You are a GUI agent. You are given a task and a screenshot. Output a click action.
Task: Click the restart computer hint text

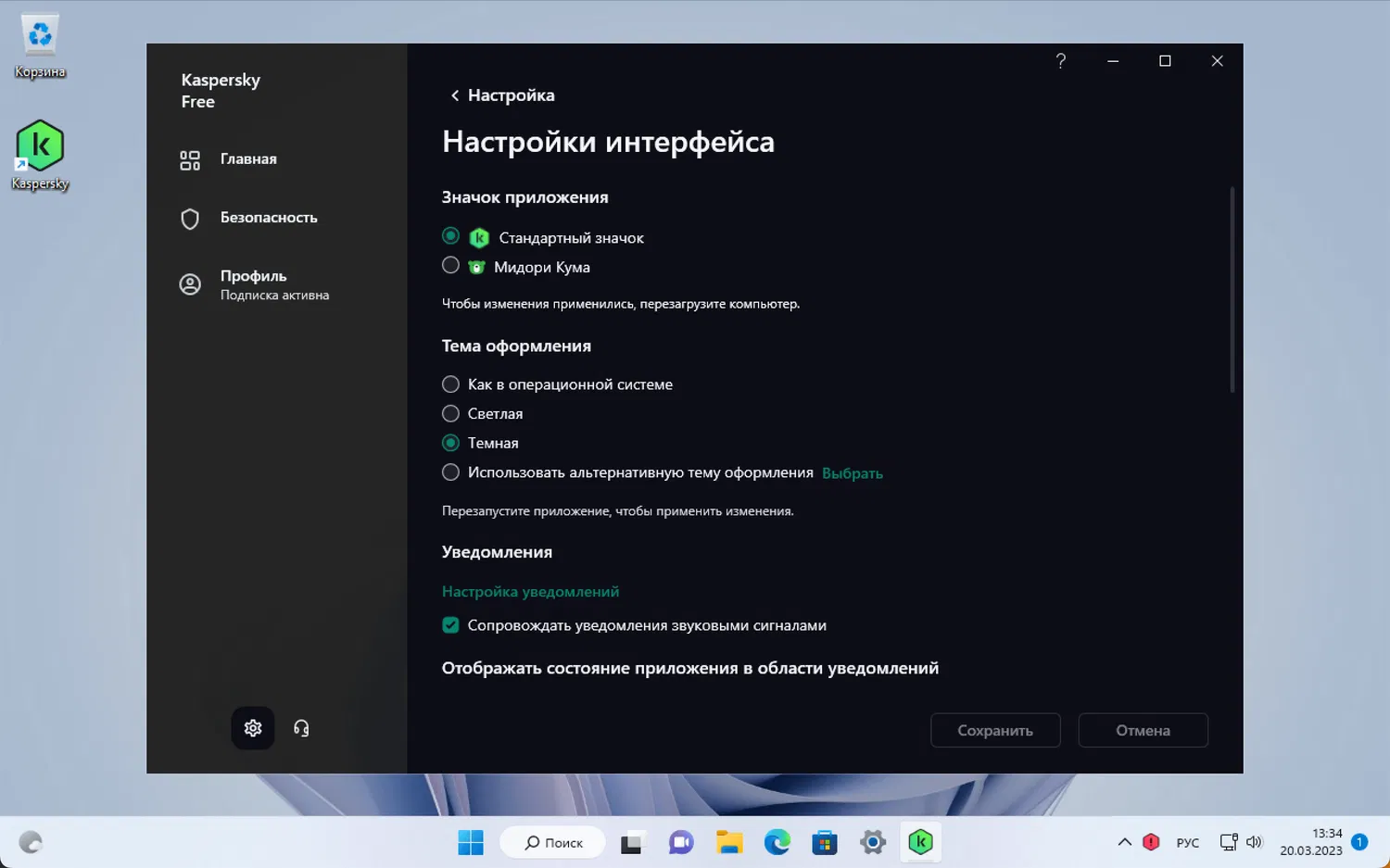[621, 304]
